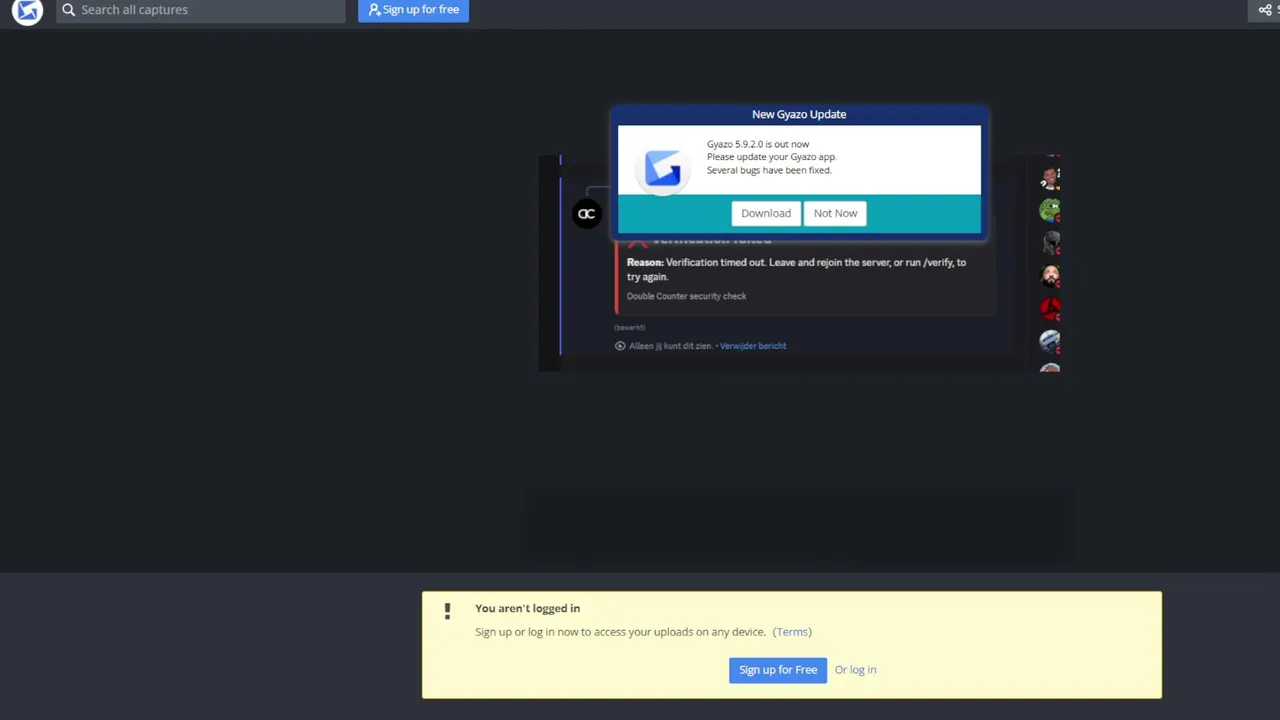This screenshot has width=1280, height=720.
Task: Click "Please update your Gyazo app." text
Action: click(x=771, y=157)
